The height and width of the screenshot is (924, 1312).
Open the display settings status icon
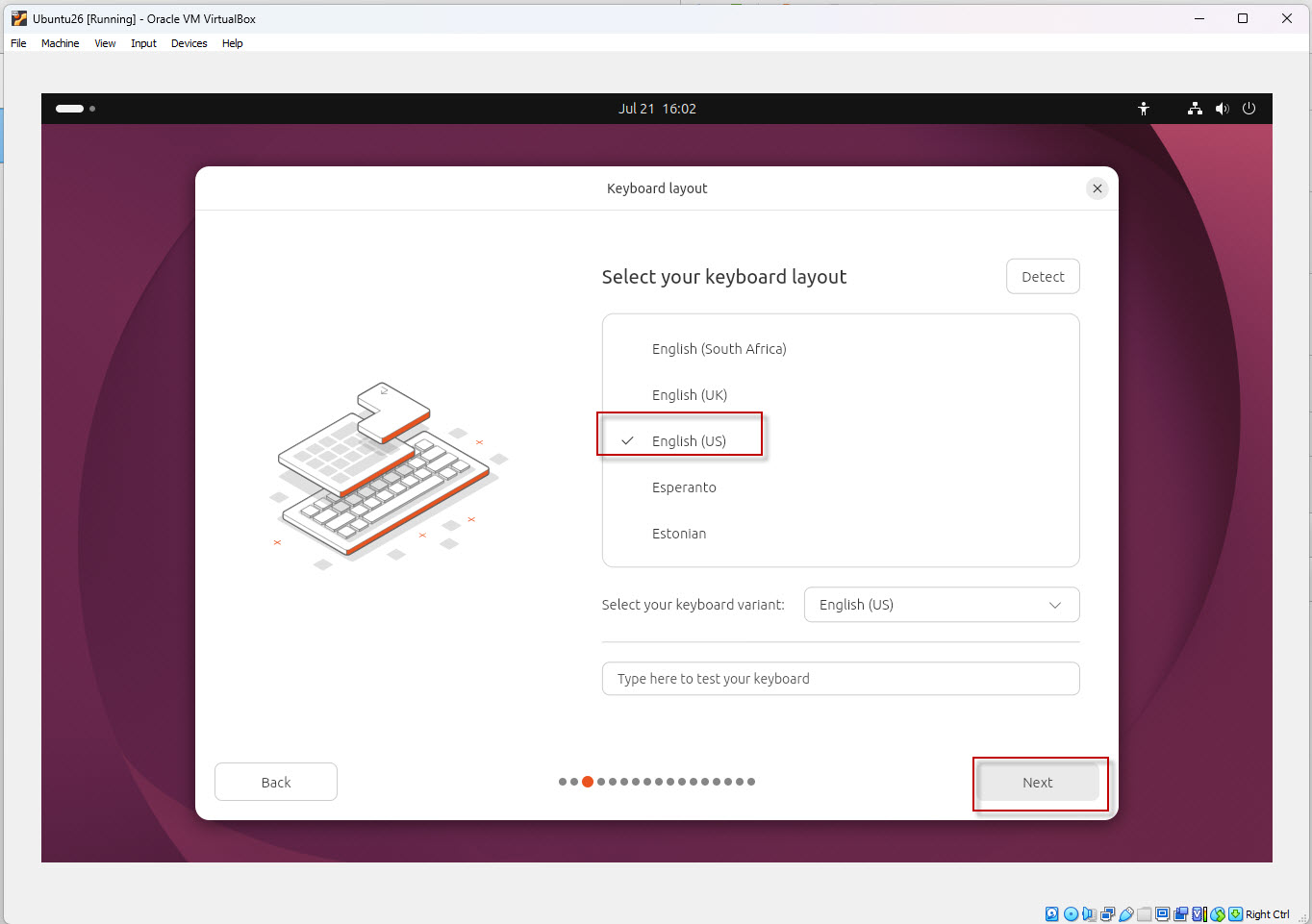[x=1162, y=914]
